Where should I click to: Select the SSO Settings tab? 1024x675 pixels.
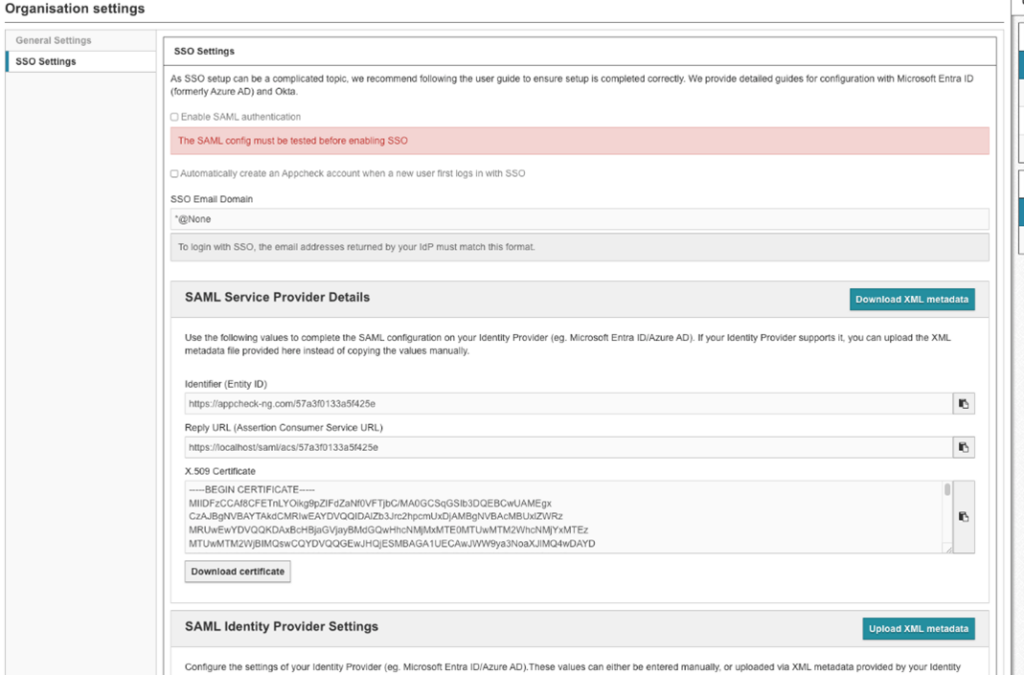(46, 62)
